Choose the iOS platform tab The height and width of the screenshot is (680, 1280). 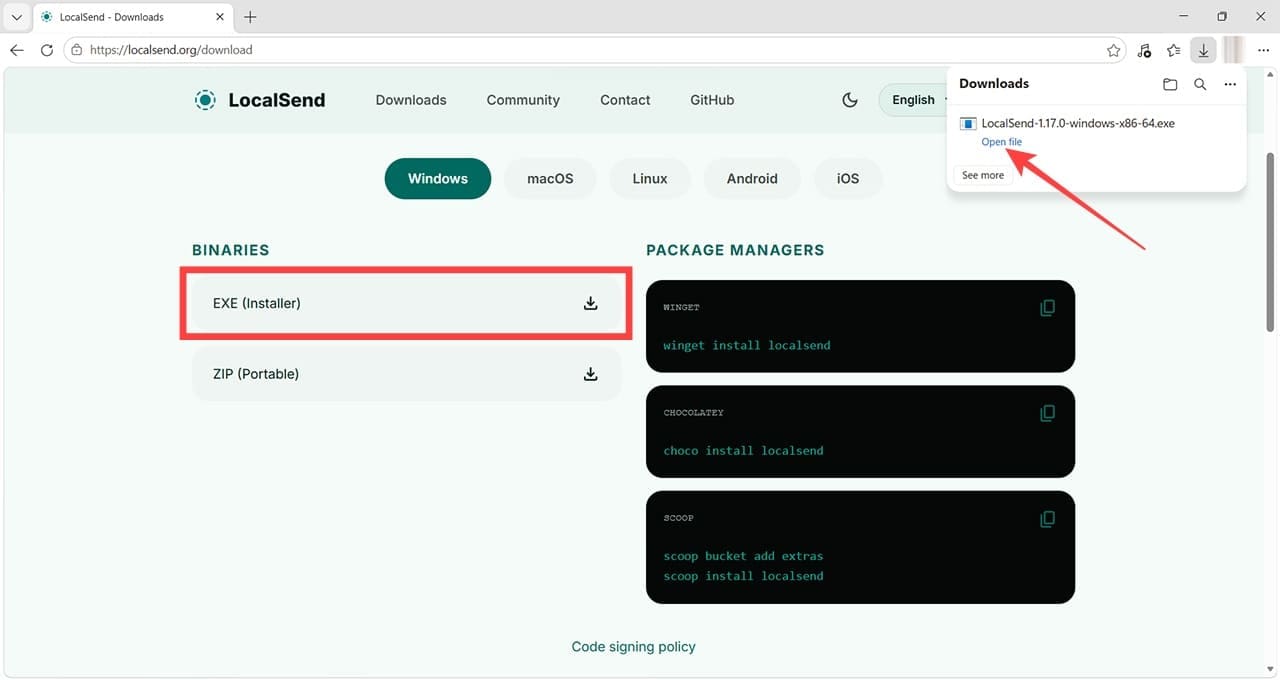848,178
